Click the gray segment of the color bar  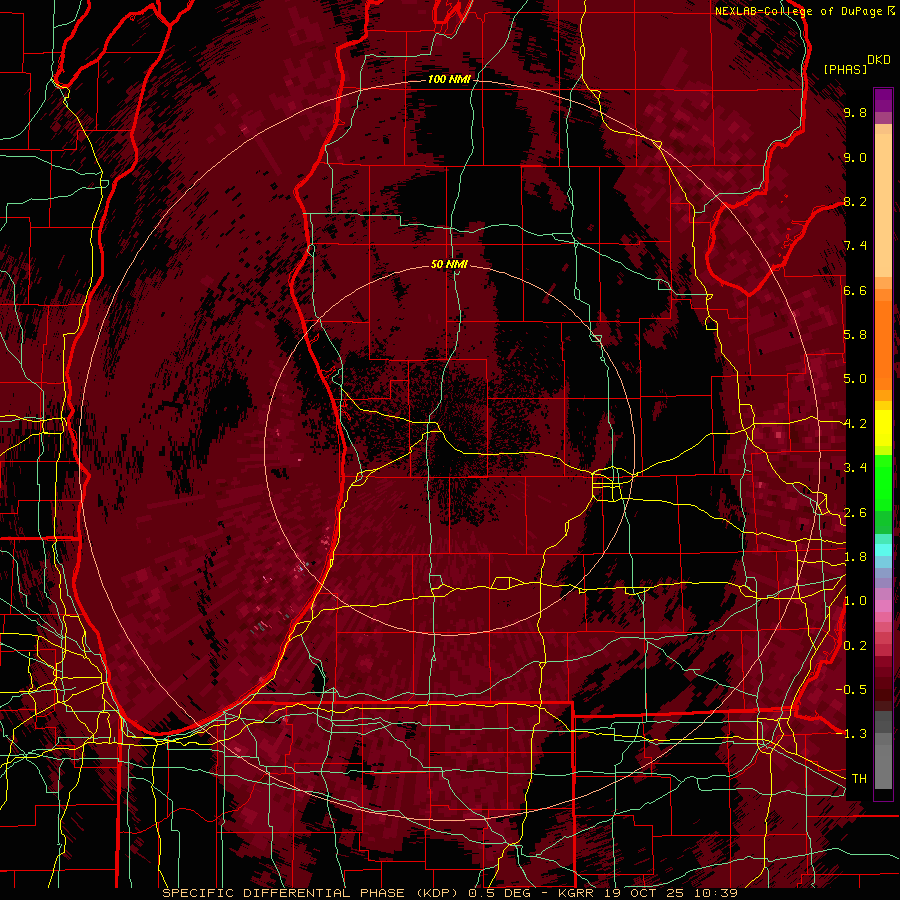(x=883, y=750)
